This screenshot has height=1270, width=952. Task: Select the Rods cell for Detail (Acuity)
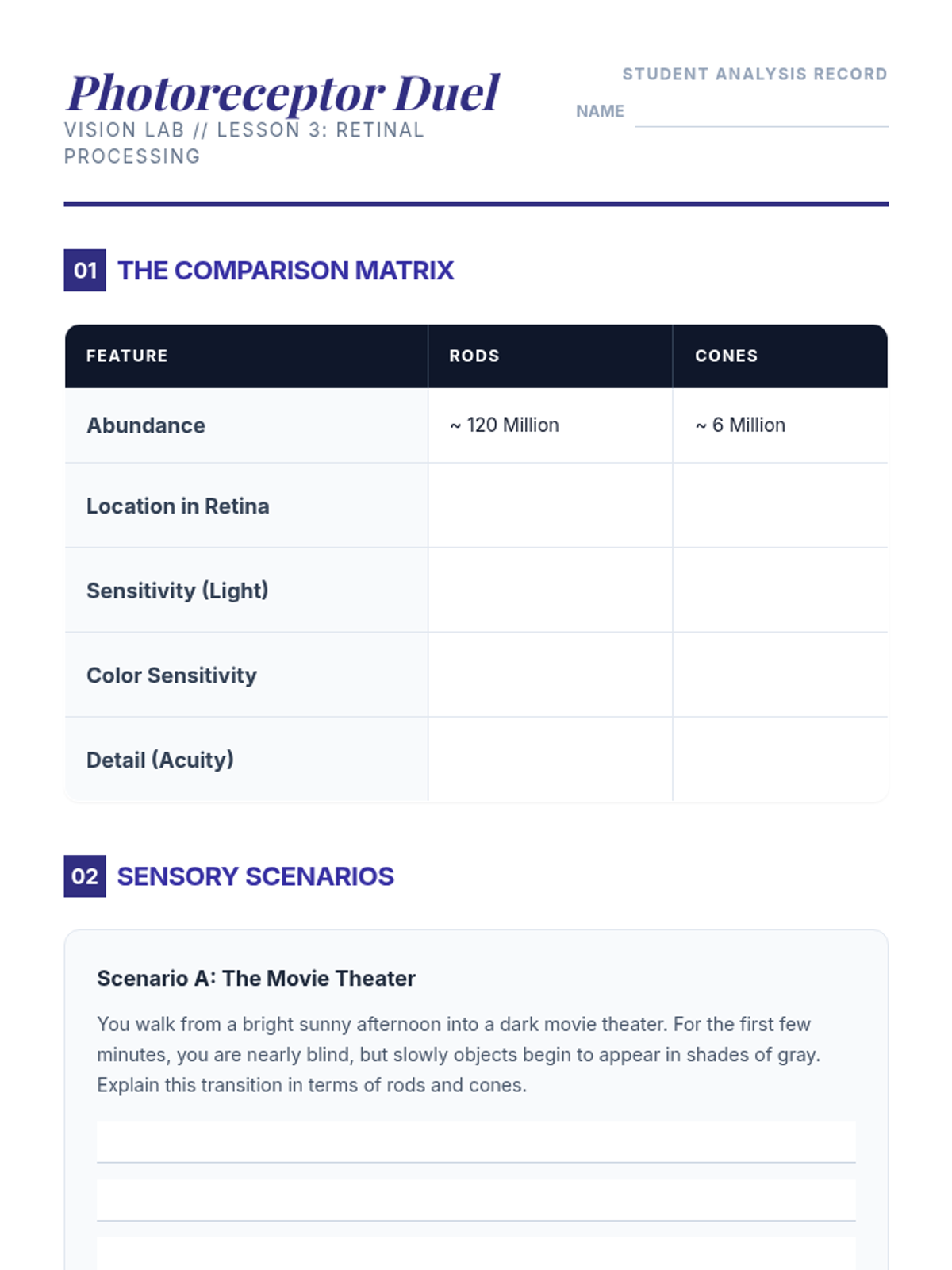[x=551, y=760]
